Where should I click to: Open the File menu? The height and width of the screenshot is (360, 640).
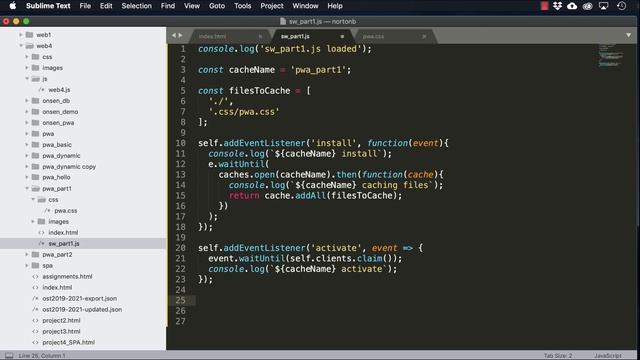coord(85,6)
